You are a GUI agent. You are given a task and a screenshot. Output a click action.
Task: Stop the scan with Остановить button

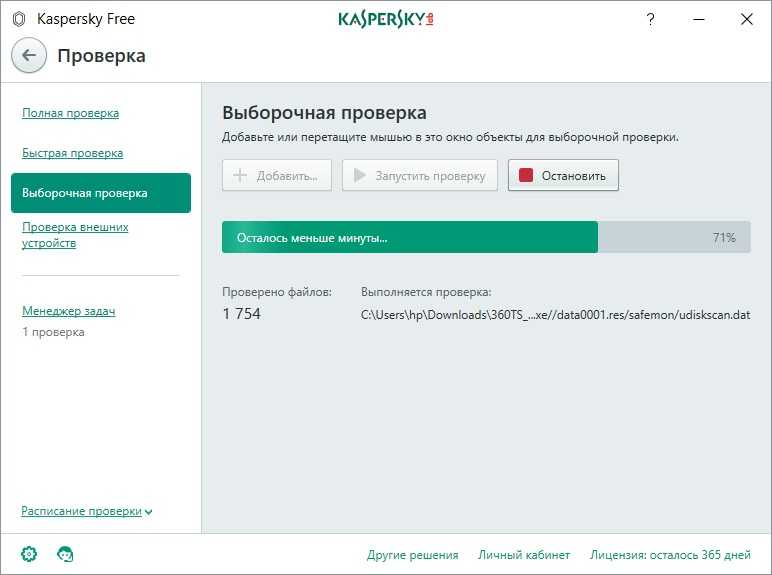(x=563, y=175)
